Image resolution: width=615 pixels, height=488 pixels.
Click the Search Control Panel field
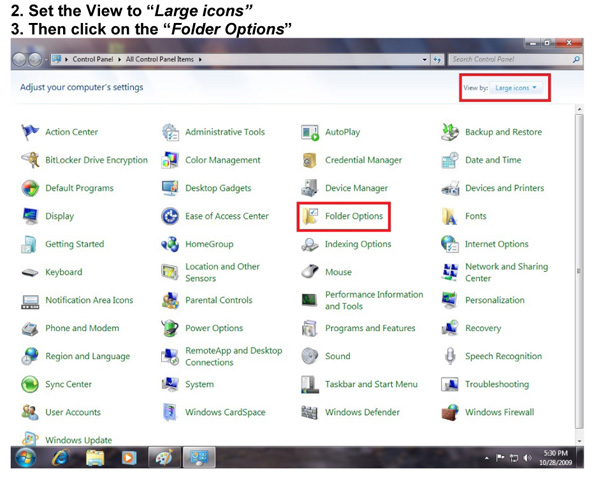pos(515,60)
